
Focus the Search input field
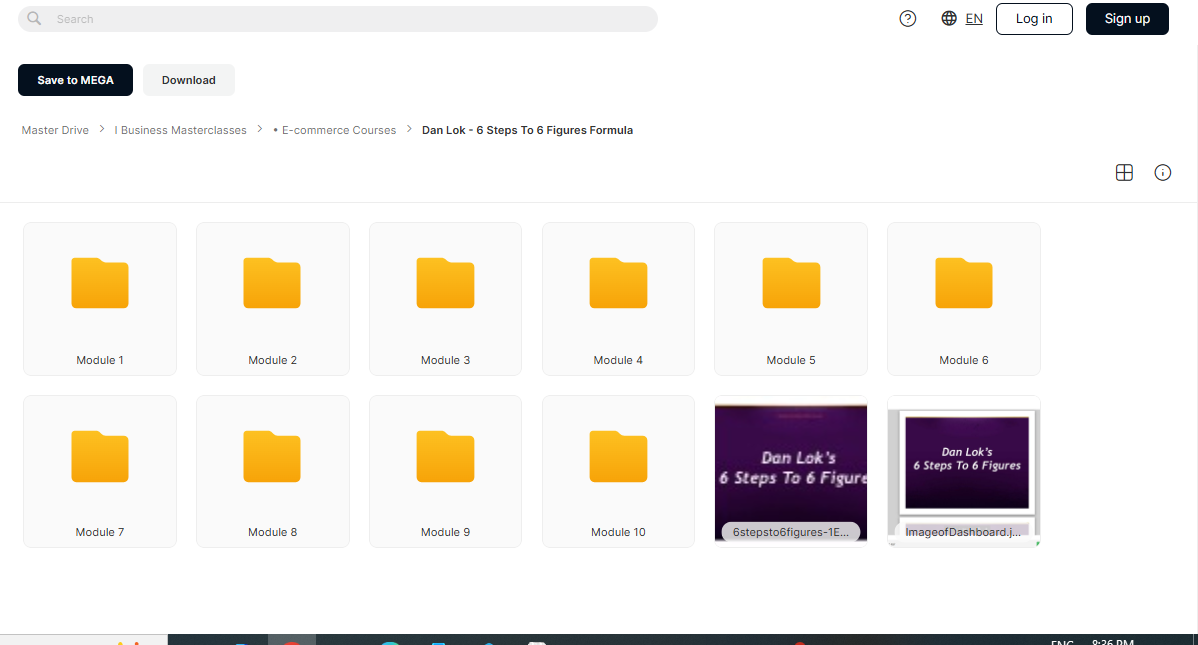(338, 19)
